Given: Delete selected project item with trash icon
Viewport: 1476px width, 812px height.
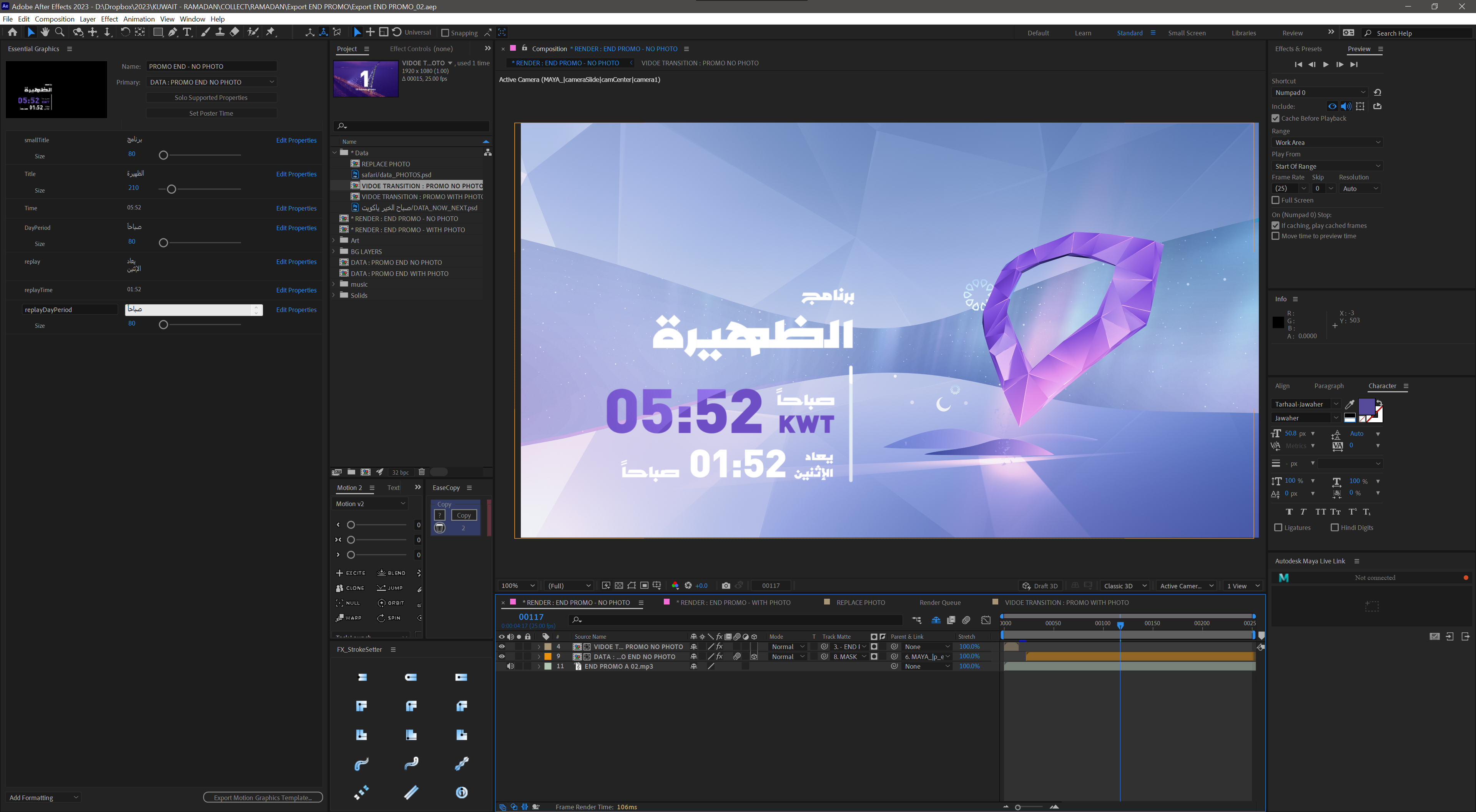Looking at the screenshot, I should (422, 472).
